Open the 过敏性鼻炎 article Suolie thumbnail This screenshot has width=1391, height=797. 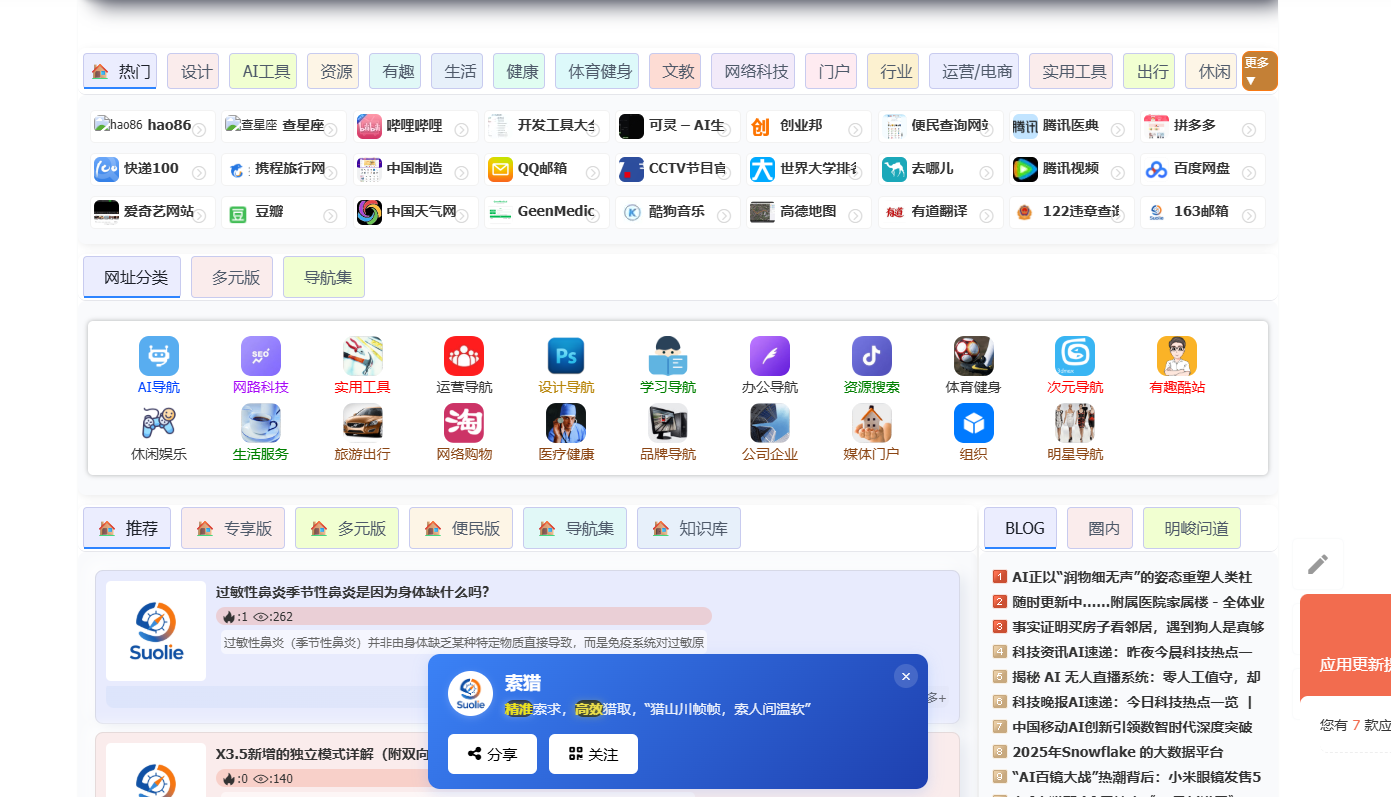click(156, 631)
